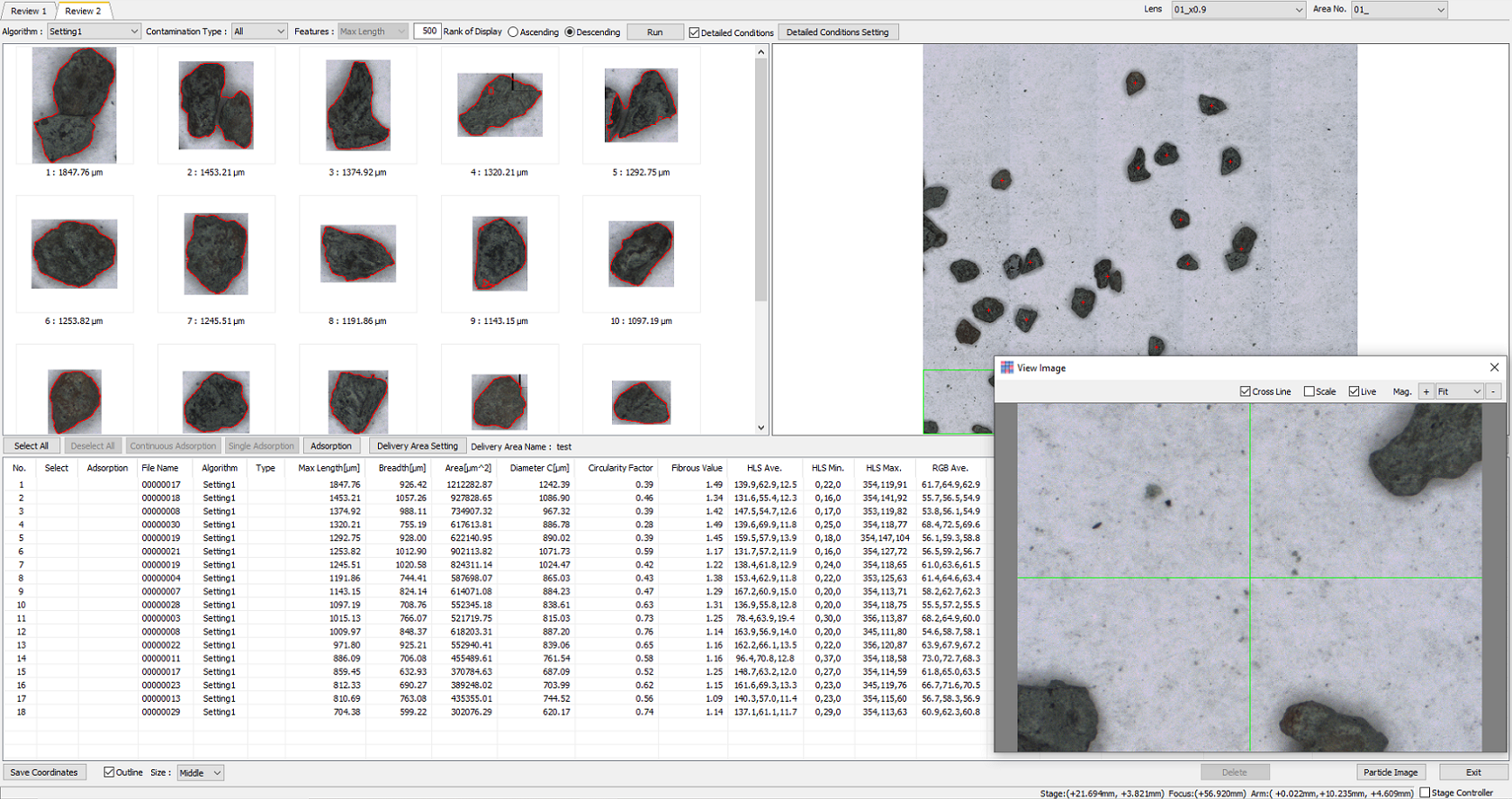1512x799 pixels.
Task: Click the Rank of Display number field
Action: click(427, 31)
